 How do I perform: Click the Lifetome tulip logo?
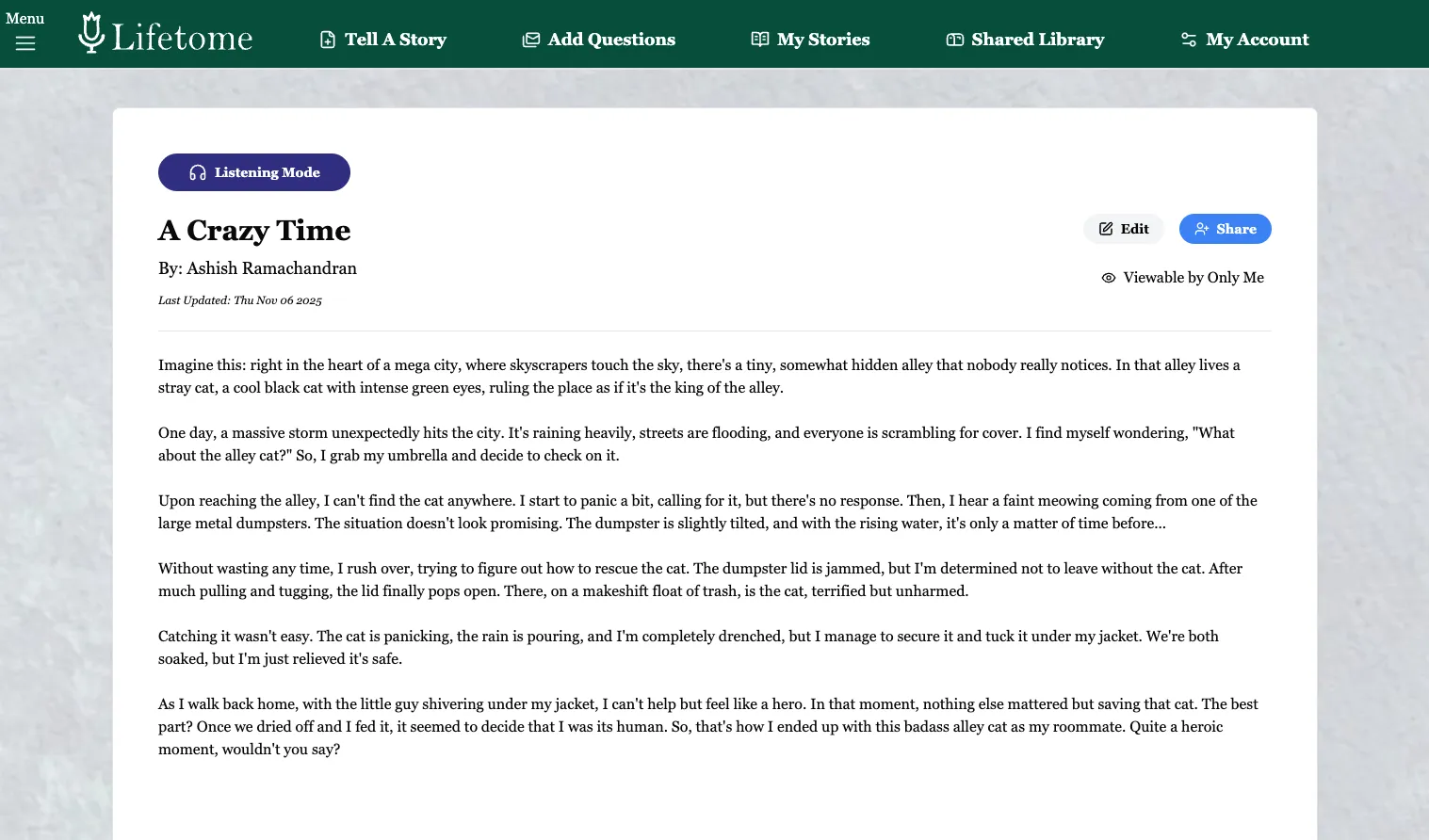(x=91, y=33)
